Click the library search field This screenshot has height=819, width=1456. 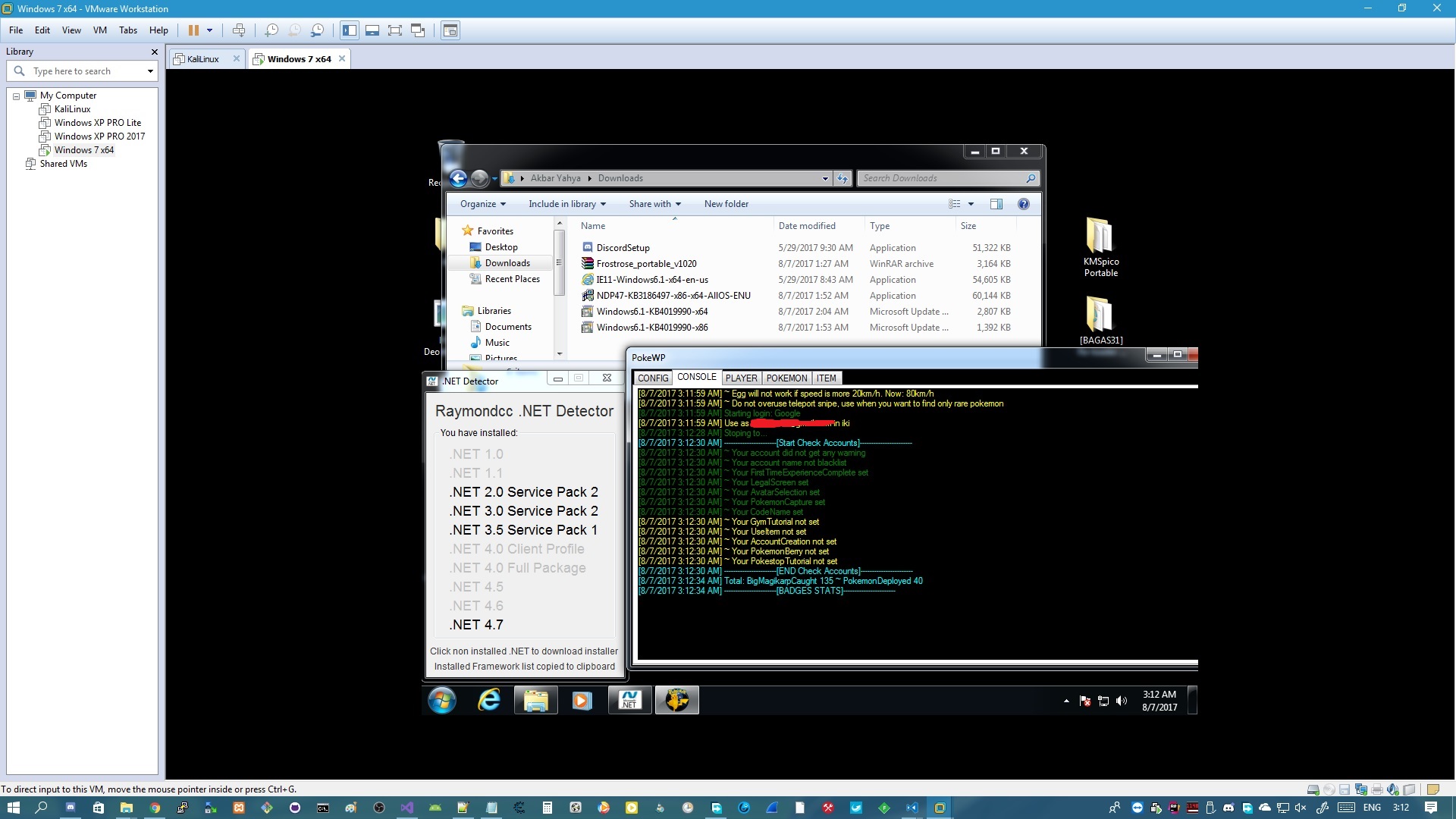coord(83,71)
